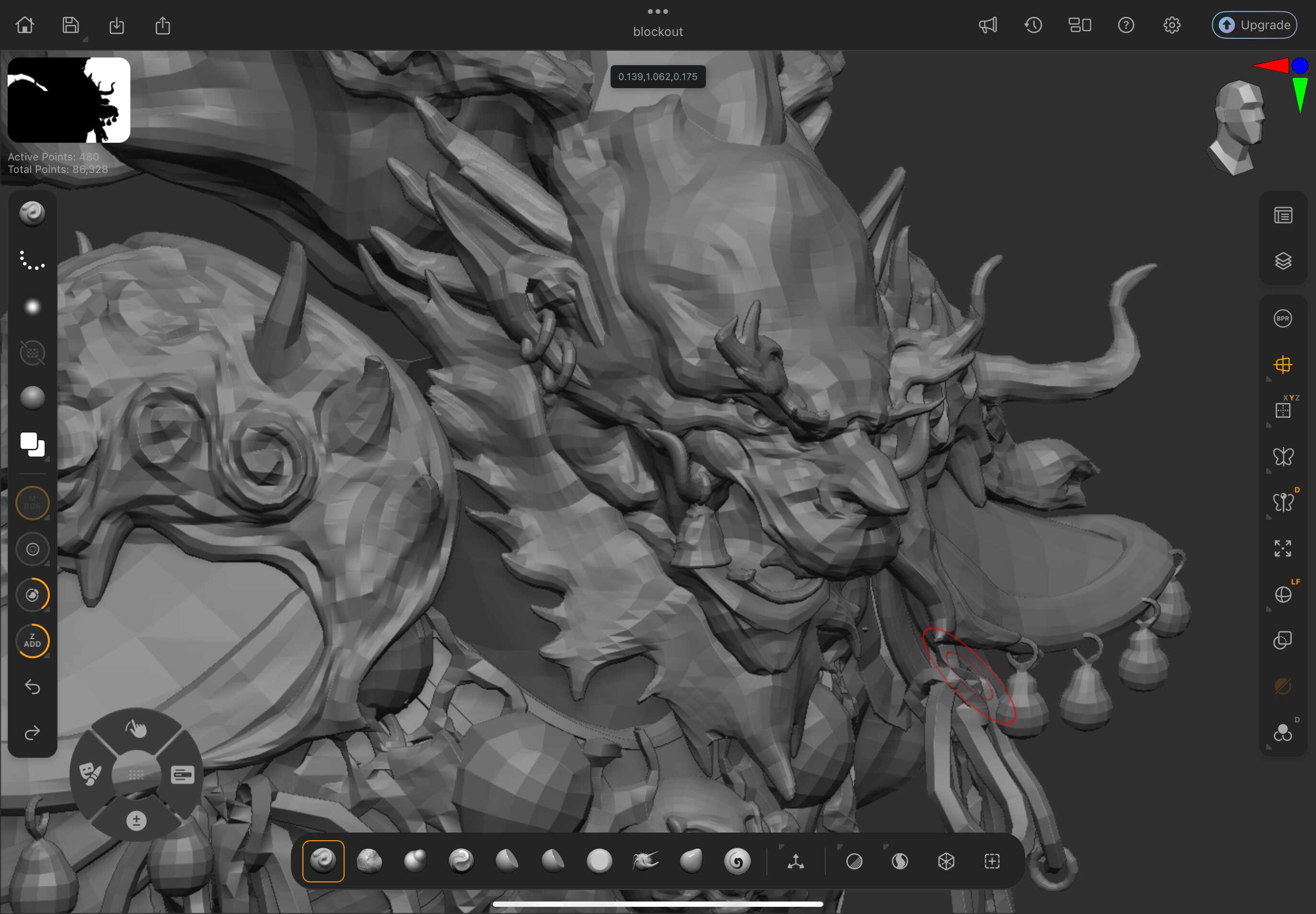Select the ClayBuildup brush in bottom bar
1316x914 pixels.
click(x=369, y=861)
